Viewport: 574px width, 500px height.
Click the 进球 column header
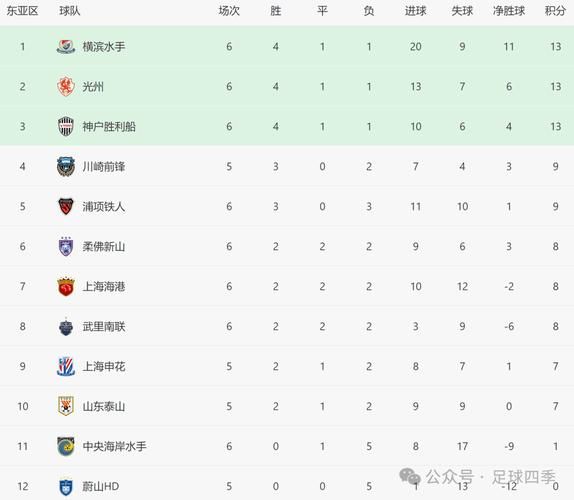(415, 11)
